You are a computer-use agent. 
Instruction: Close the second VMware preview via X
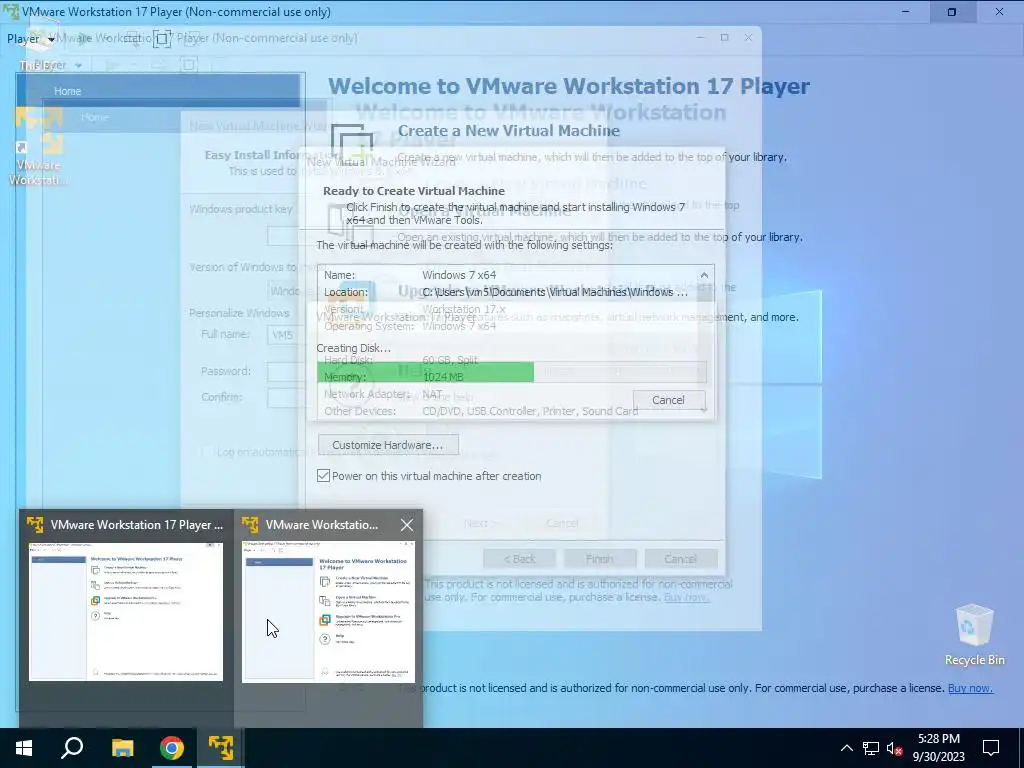tap(407, 525)
